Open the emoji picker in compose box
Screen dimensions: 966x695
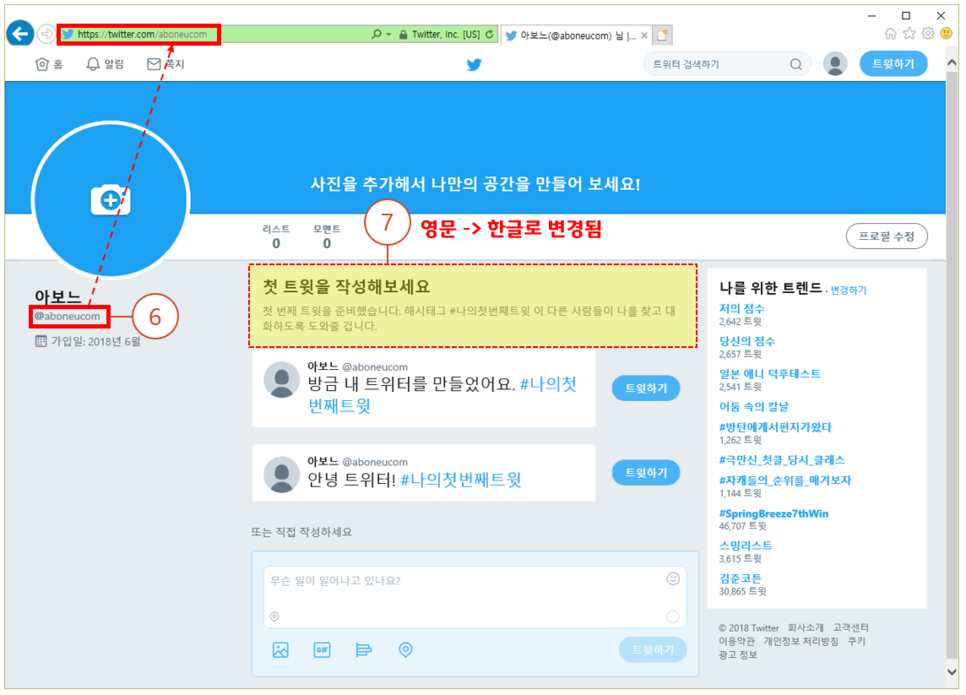click(673, 579)
